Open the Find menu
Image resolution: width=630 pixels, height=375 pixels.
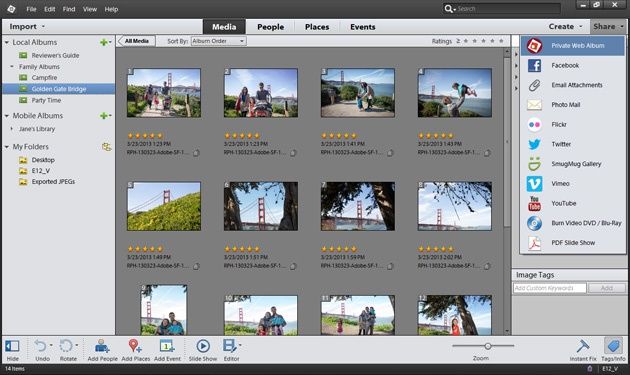[x=69, y=9]
